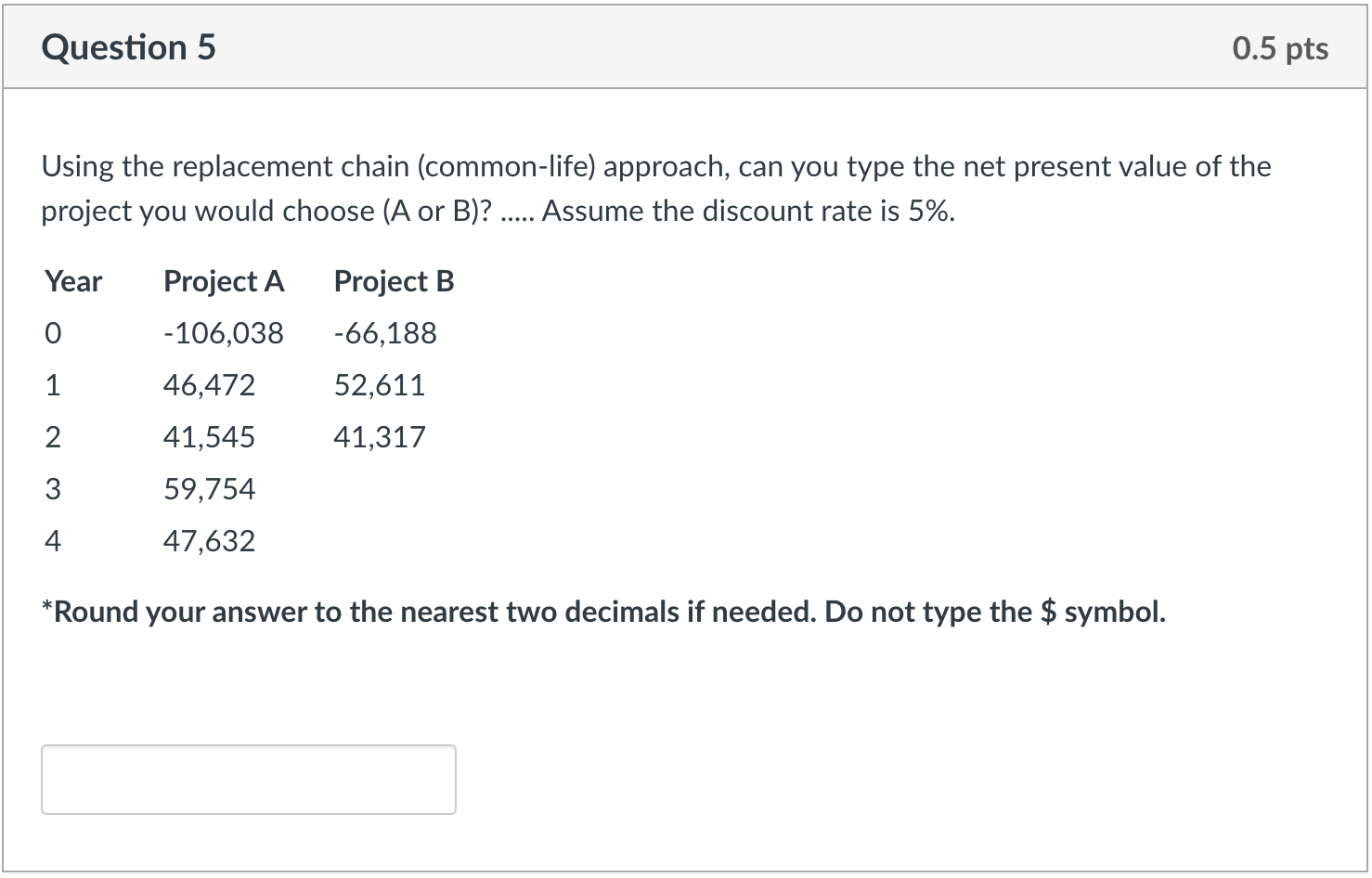Image resolution: width=1372 pixels, height=878 pixels.
Task: Click the Year column header
Action: [x=72, y=281]
